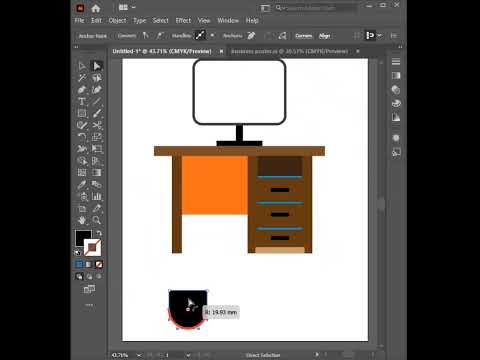
Task: Select the Rectangle tool
Action: click(x=82, y=113)
